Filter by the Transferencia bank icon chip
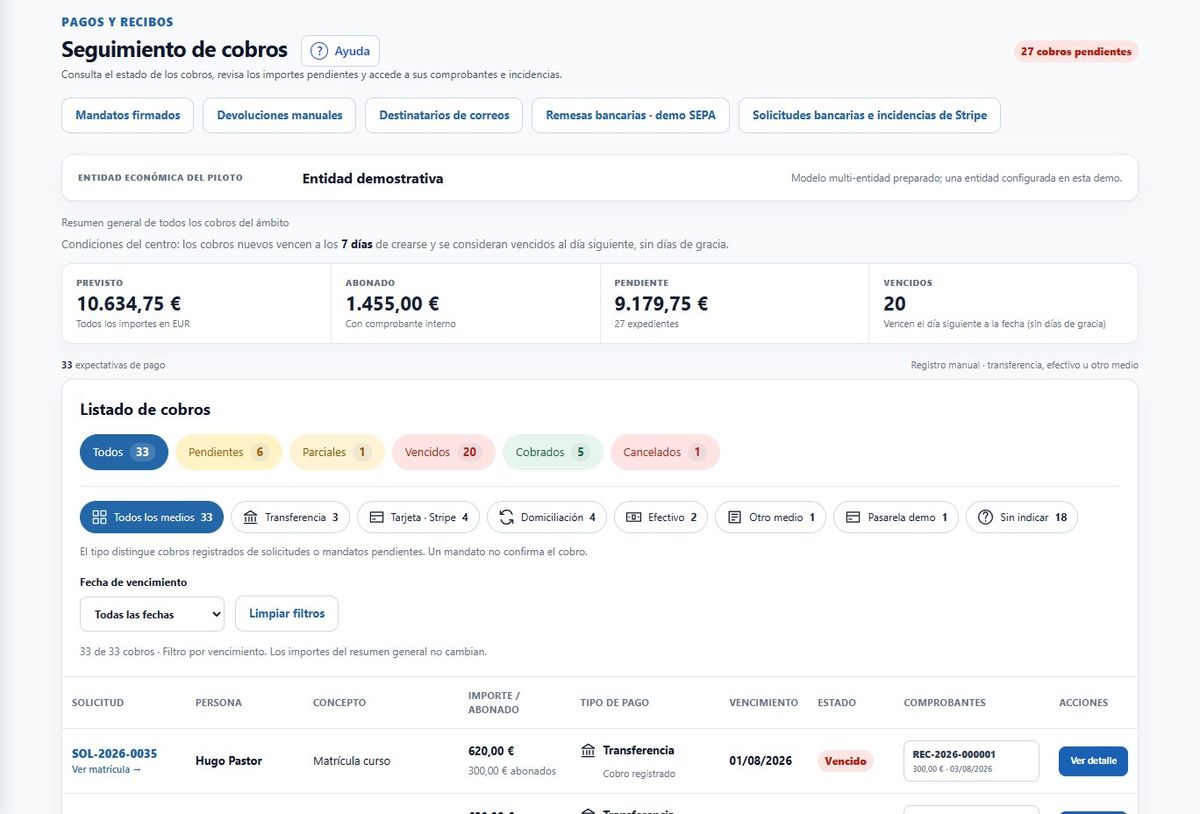The width and height of the screenshot is (1200, 814). [251, 517]
